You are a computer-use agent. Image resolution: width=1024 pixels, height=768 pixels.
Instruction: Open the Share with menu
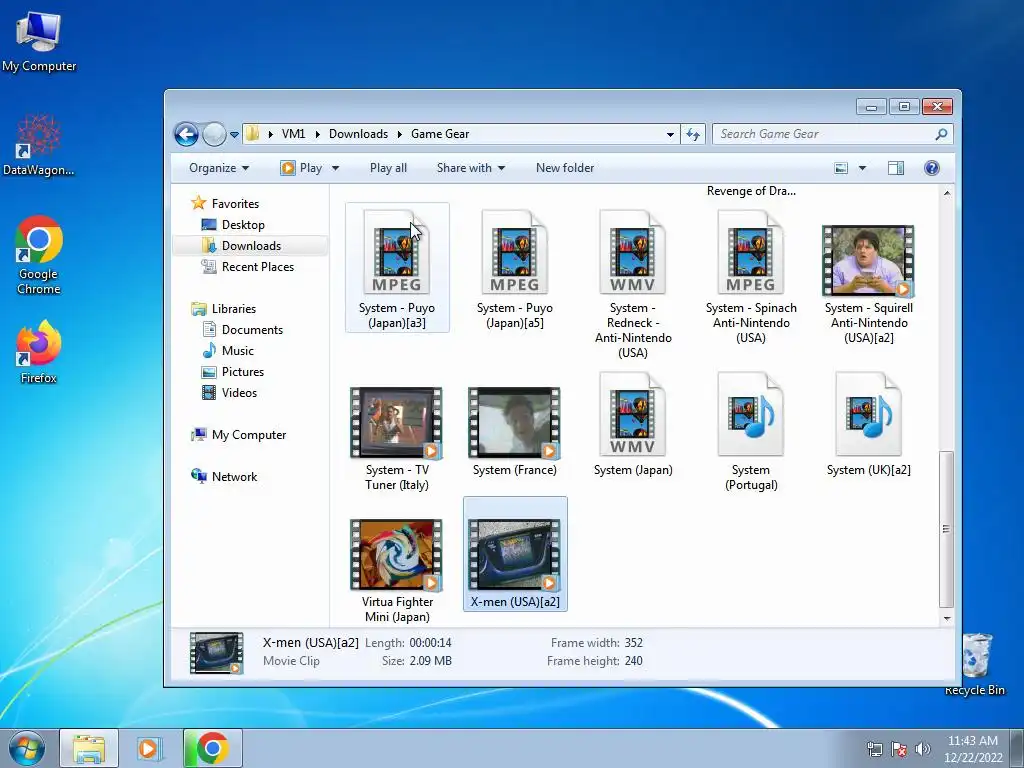471,168
